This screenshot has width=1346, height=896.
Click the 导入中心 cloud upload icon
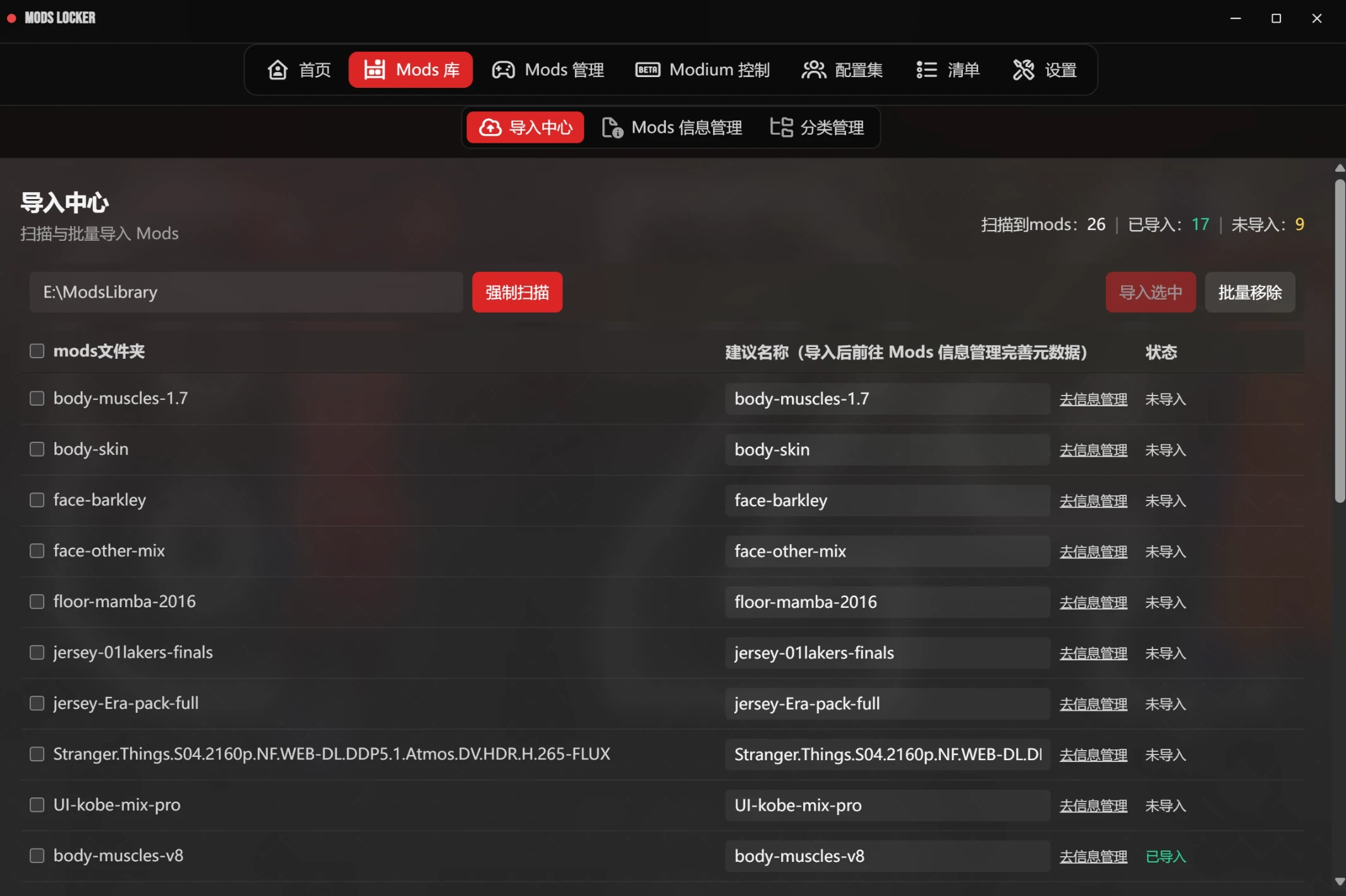[x=490, y=128]
